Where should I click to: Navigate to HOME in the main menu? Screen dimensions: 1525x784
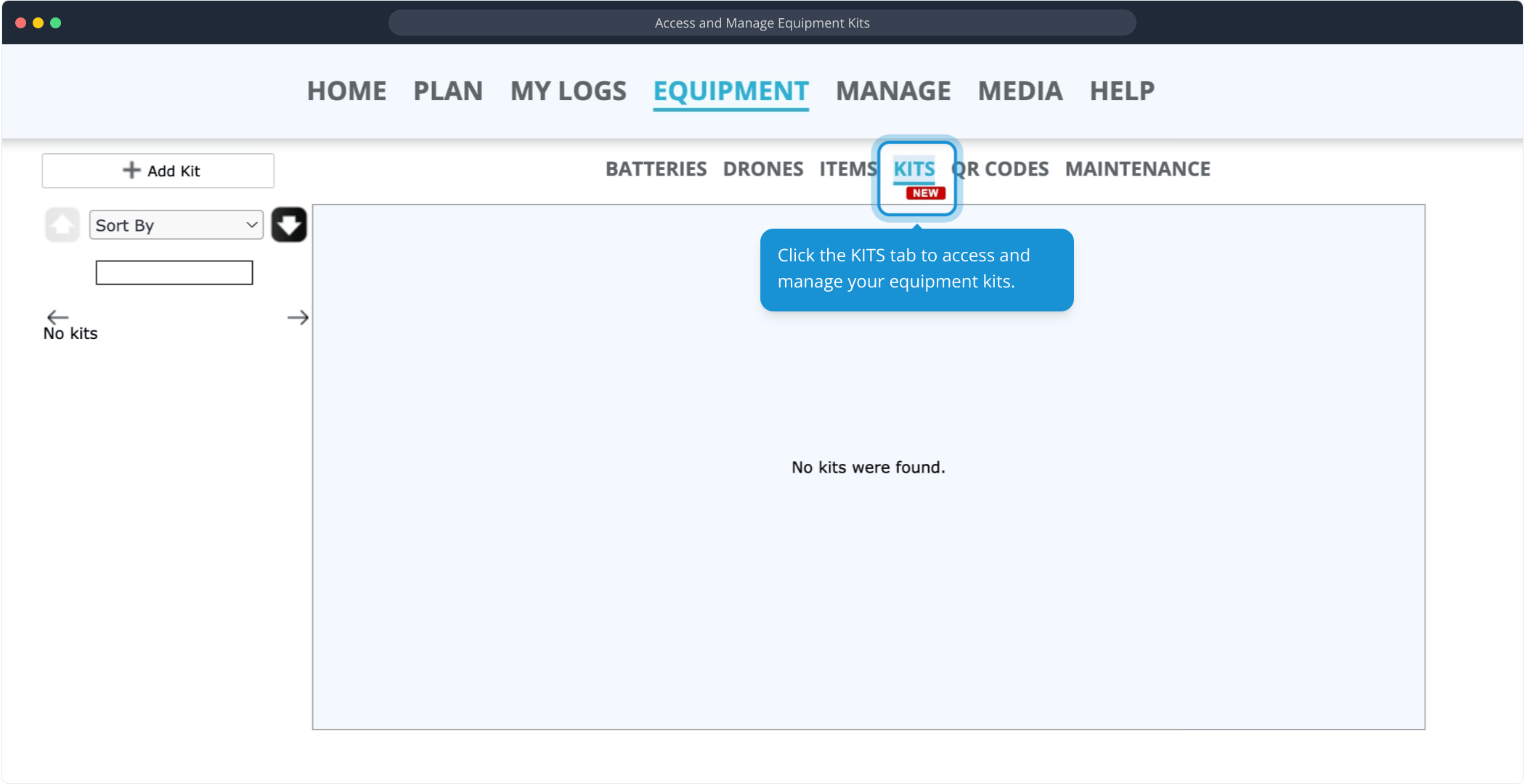pos(346,91)
